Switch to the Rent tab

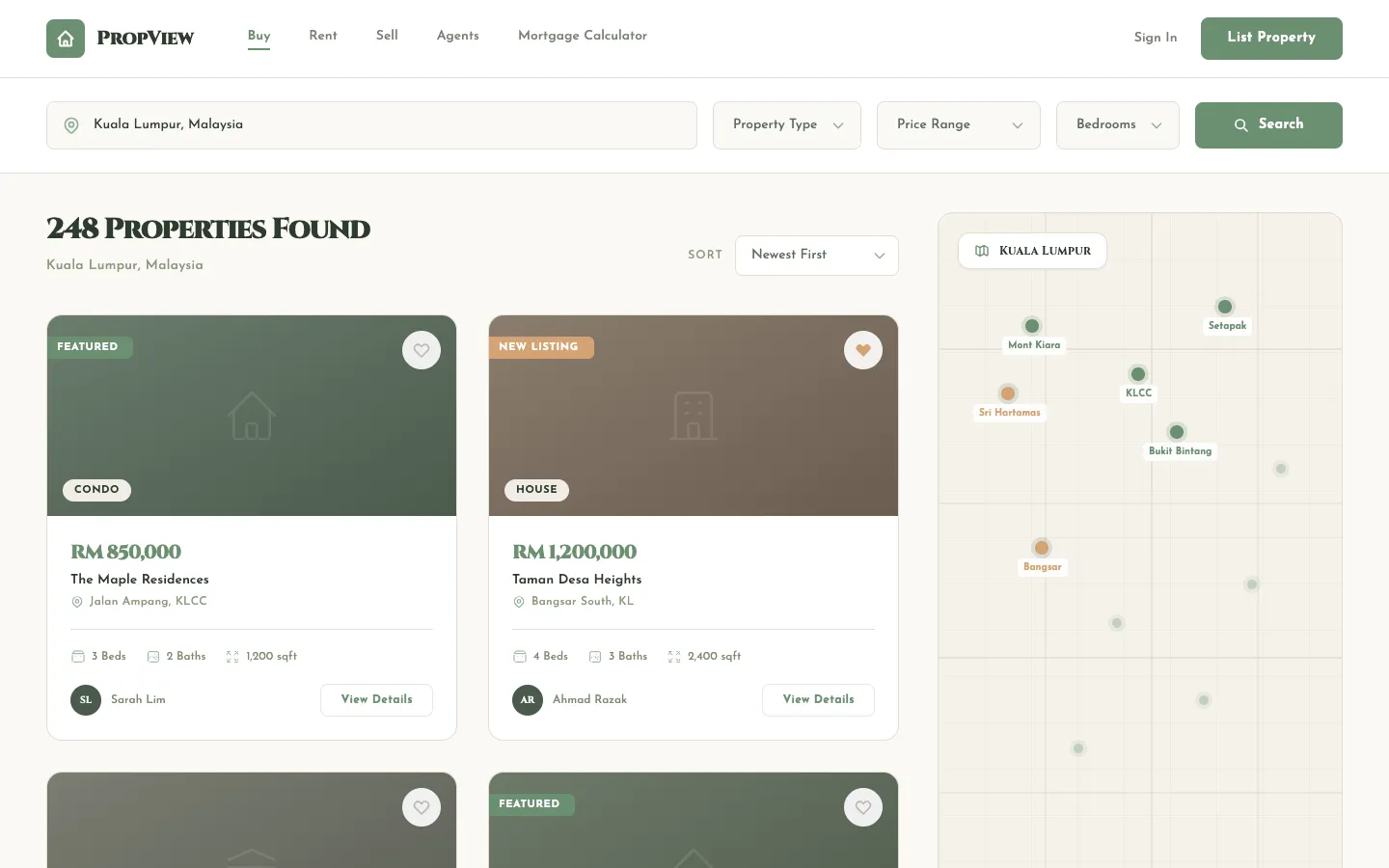click(x=322, y=36)
